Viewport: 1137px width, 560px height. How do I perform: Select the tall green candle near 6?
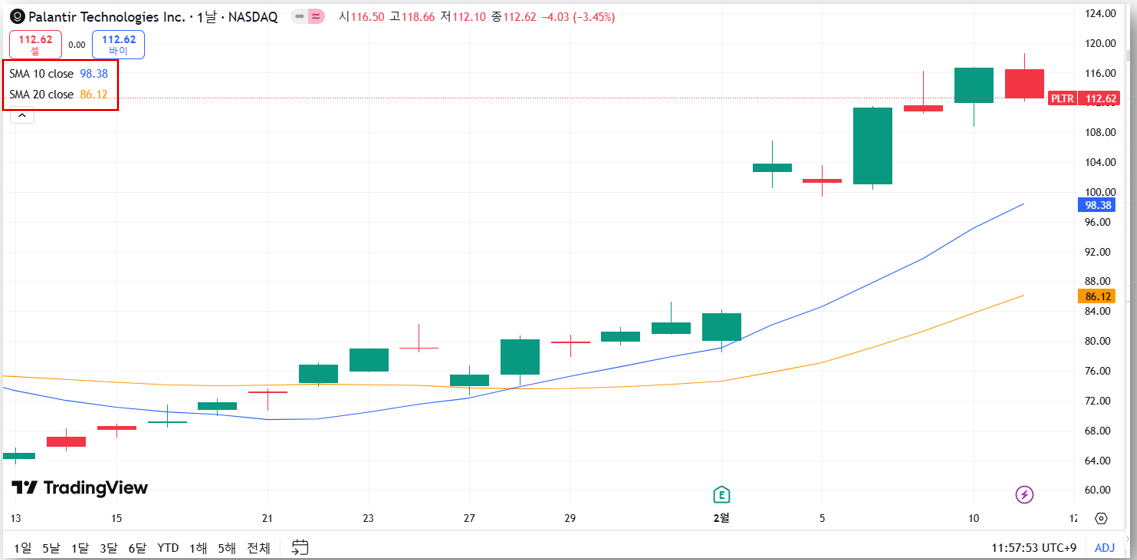tap(872, 146)
